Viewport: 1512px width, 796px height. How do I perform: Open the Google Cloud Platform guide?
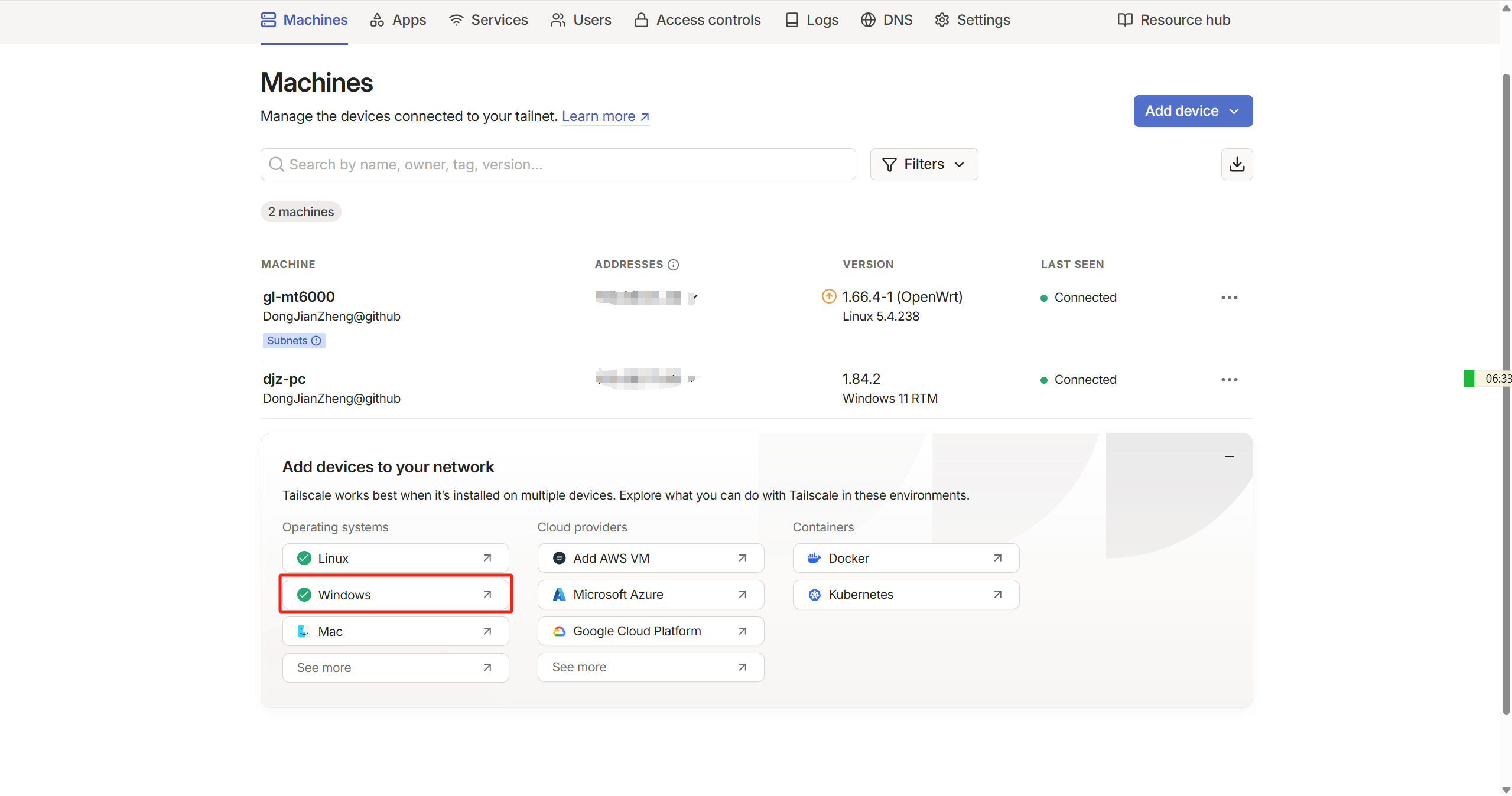[651, 631]
